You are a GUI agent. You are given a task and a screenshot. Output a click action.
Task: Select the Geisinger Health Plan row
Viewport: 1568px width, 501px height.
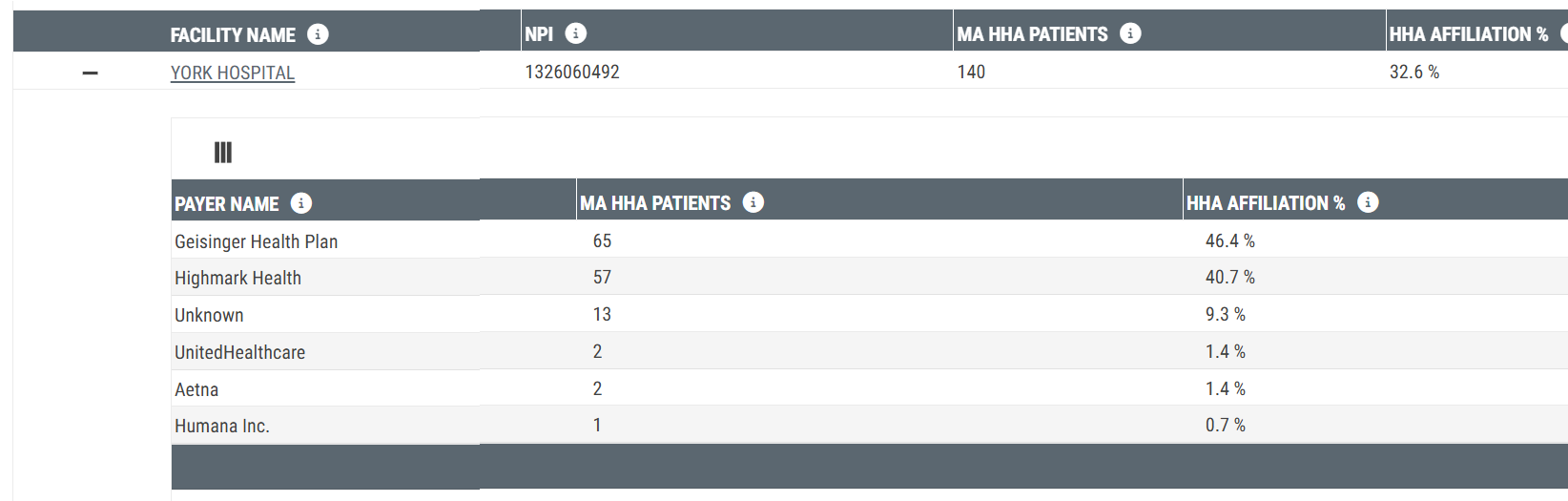(x=869, y=240)
